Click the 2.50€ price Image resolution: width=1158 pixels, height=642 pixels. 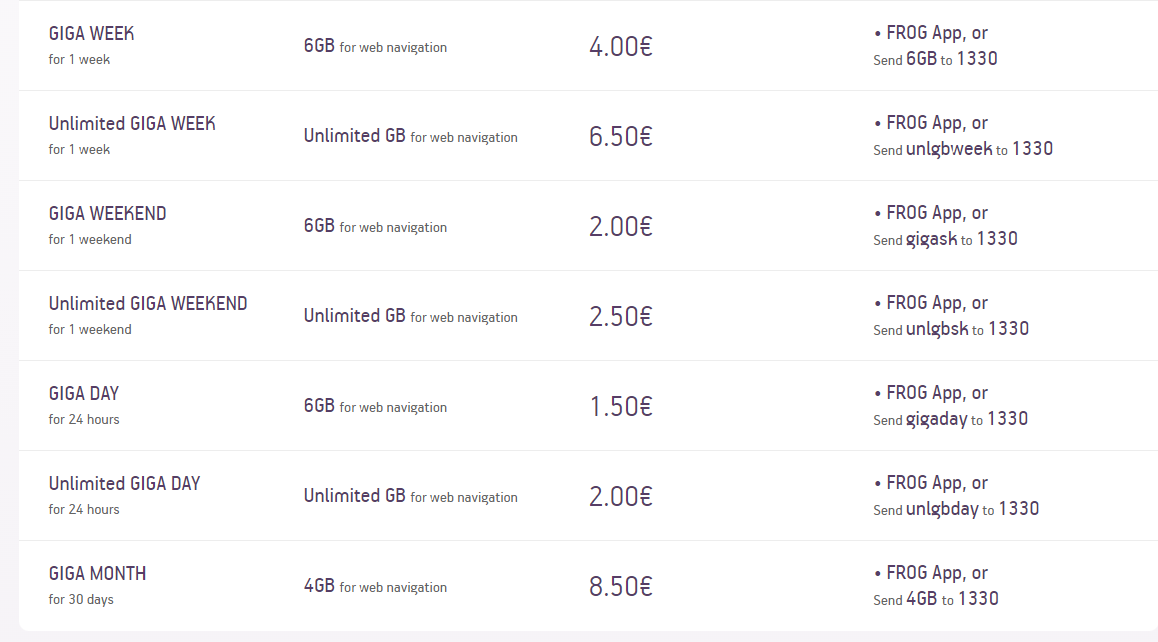pyautogui.click(x=620, y=317)
